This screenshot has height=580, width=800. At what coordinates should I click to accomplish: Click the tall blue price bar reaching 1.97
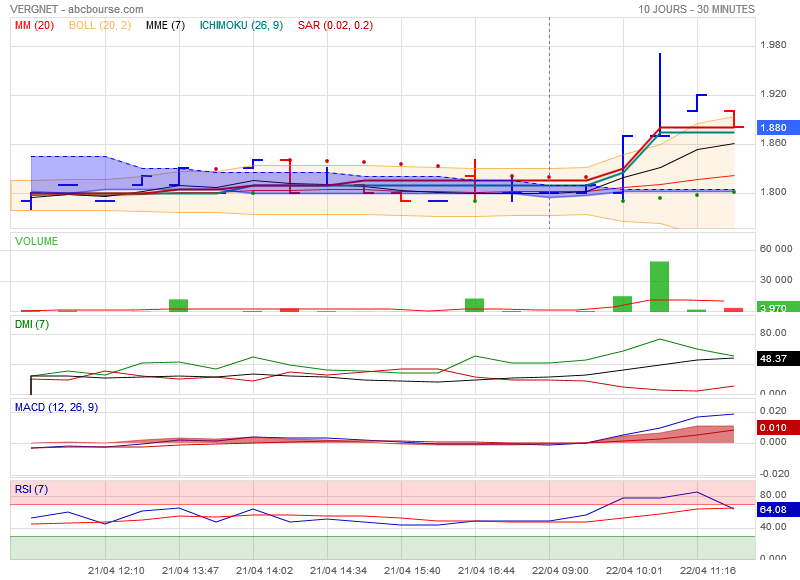point(660,94)
